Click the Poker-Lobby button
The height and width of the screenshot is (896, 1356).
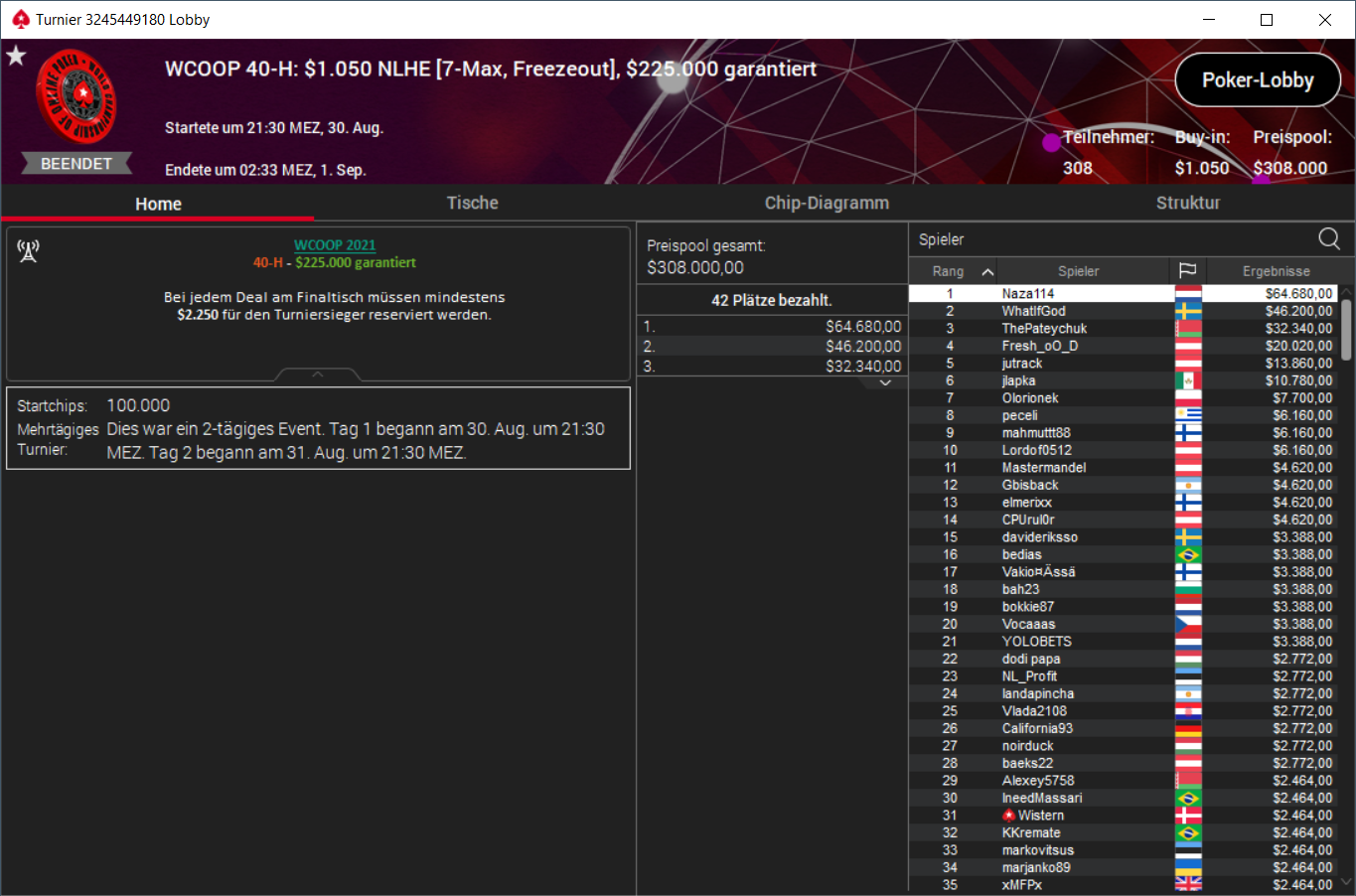coord(1258,80)
